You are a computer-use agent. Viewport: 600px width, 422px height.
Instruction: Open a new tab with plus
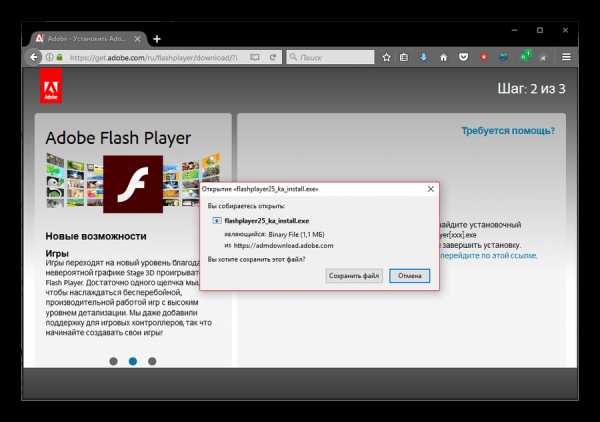click(x=157, y=39)
